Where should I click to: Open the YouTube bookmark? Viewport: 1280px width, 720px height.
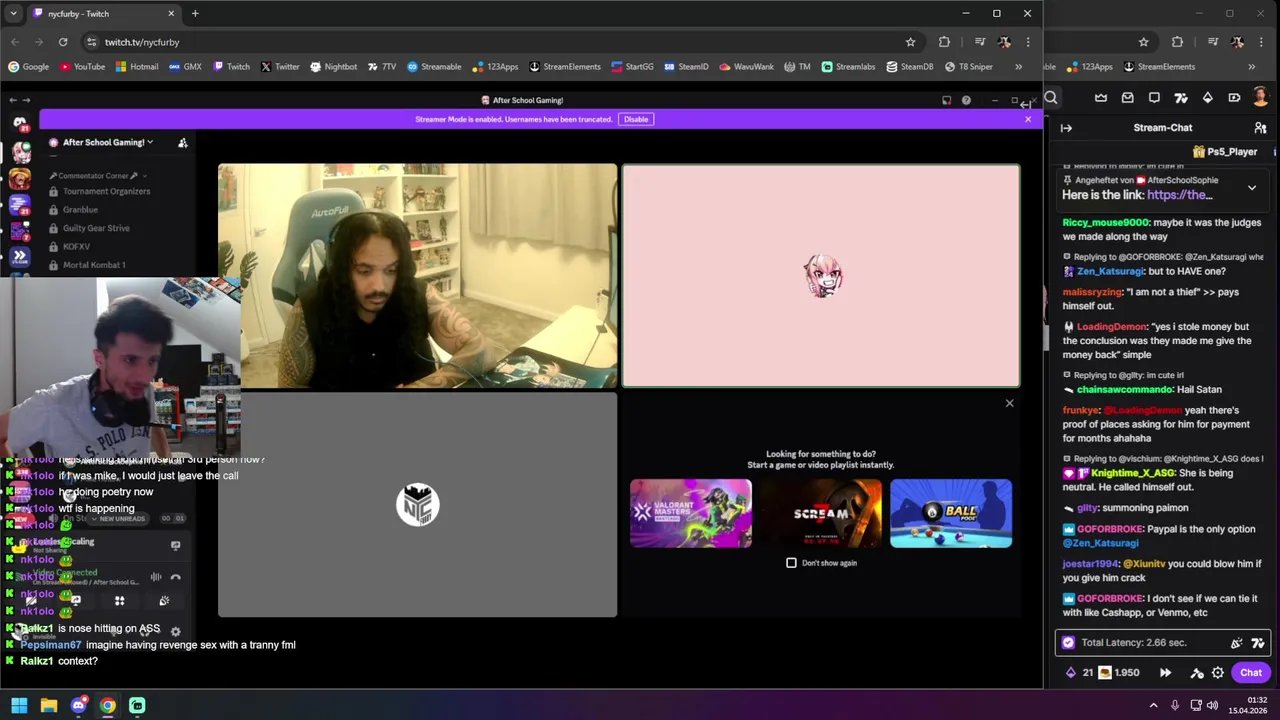(82, 67)
